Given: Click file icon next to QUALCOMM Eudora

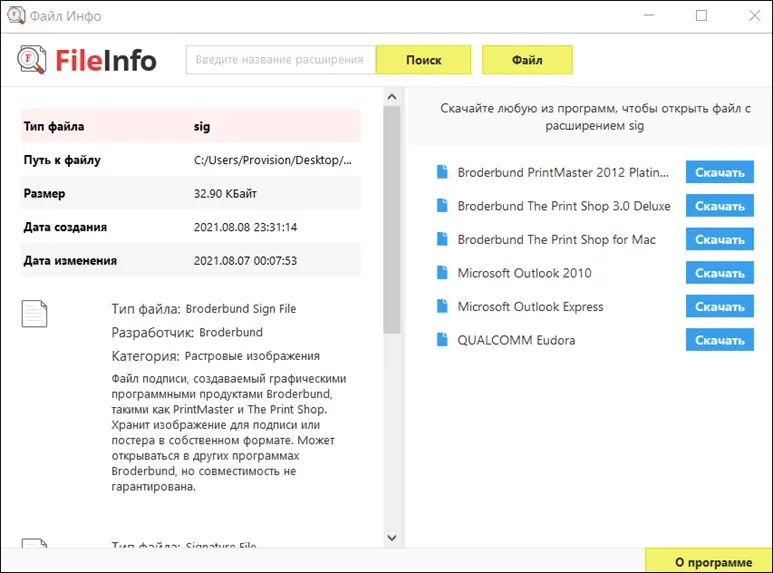Looking at the screenshot, I should 442,340.
